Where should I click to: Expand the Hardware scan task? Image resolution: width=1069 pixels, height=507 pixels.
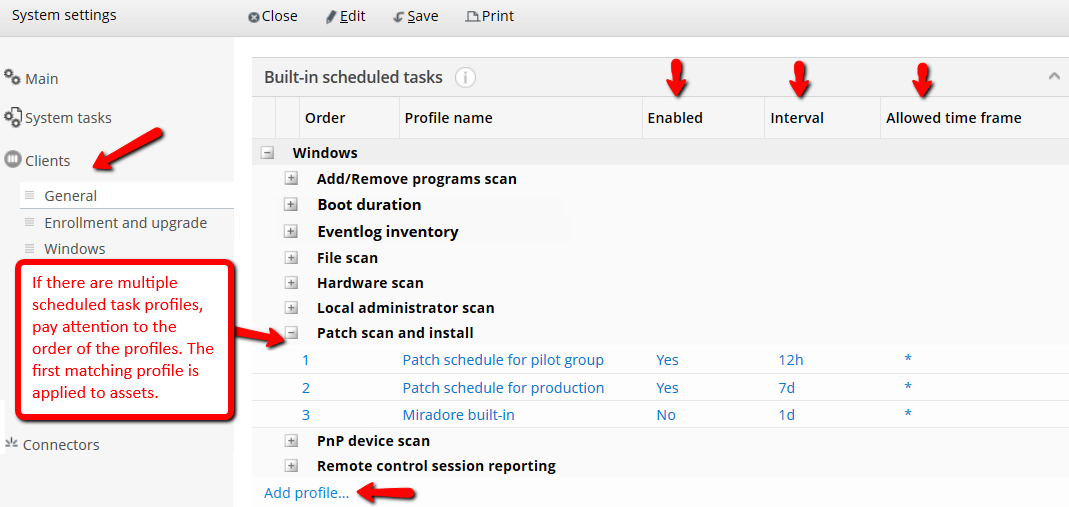[x=291, y=283]
